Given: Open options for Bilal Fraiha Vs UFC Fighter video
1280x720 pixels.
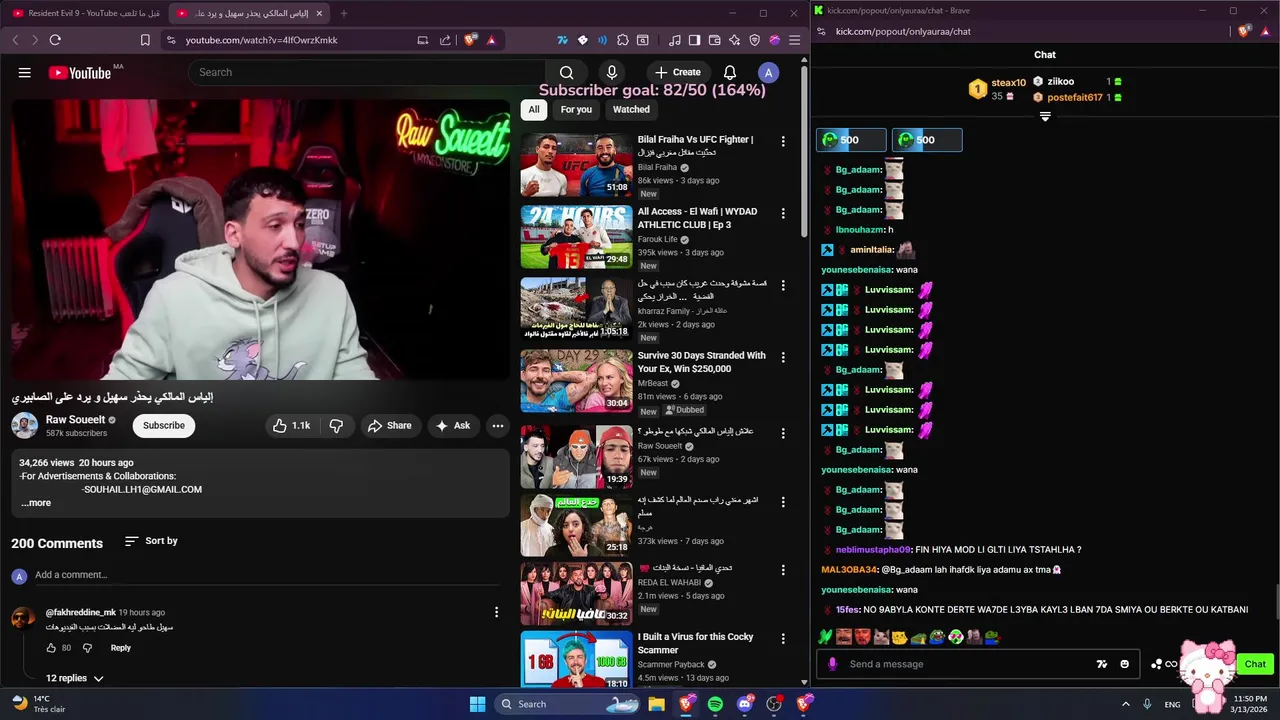Looking at the screenshot, I should point(783,142).
